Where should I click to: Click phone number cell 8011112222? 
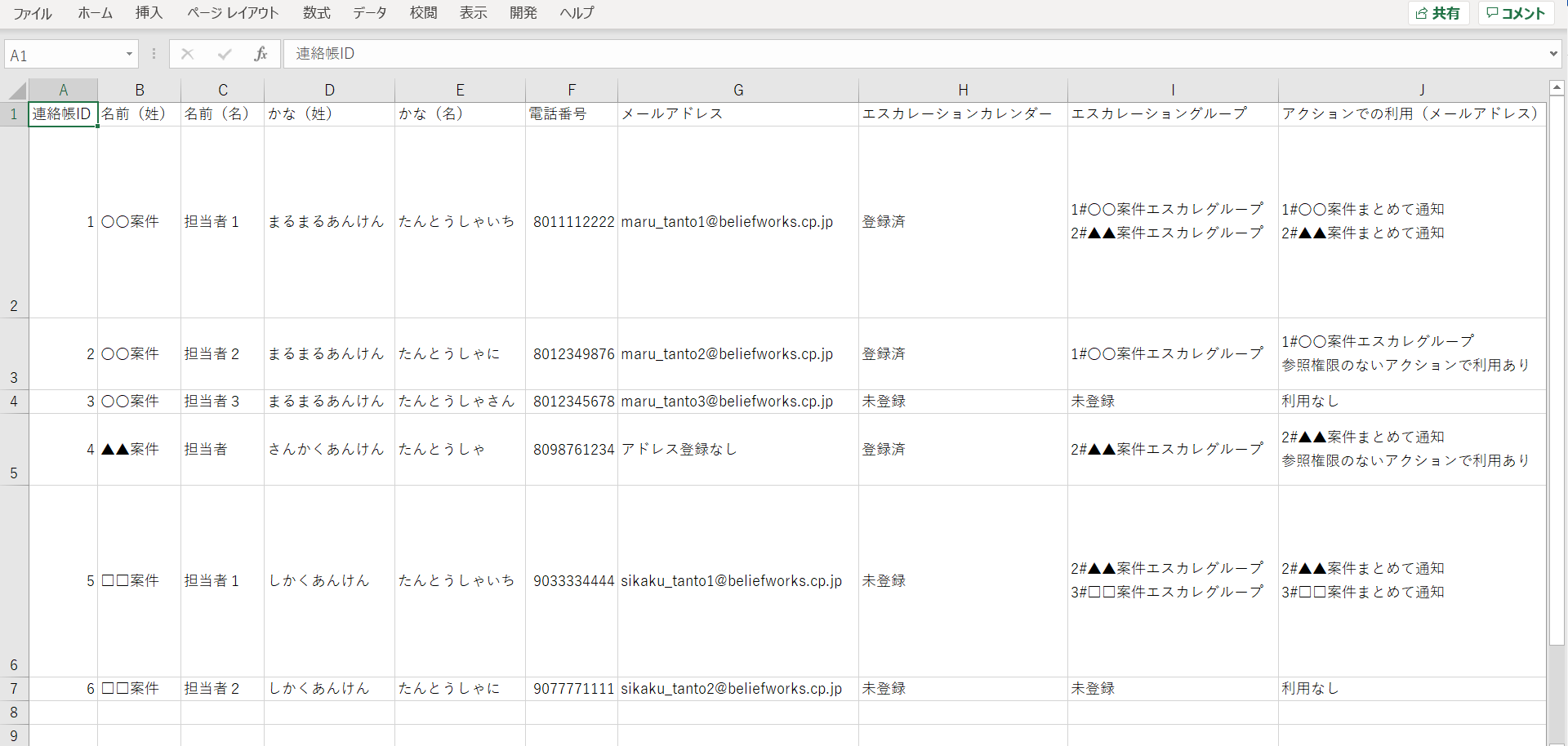(572, 222)
